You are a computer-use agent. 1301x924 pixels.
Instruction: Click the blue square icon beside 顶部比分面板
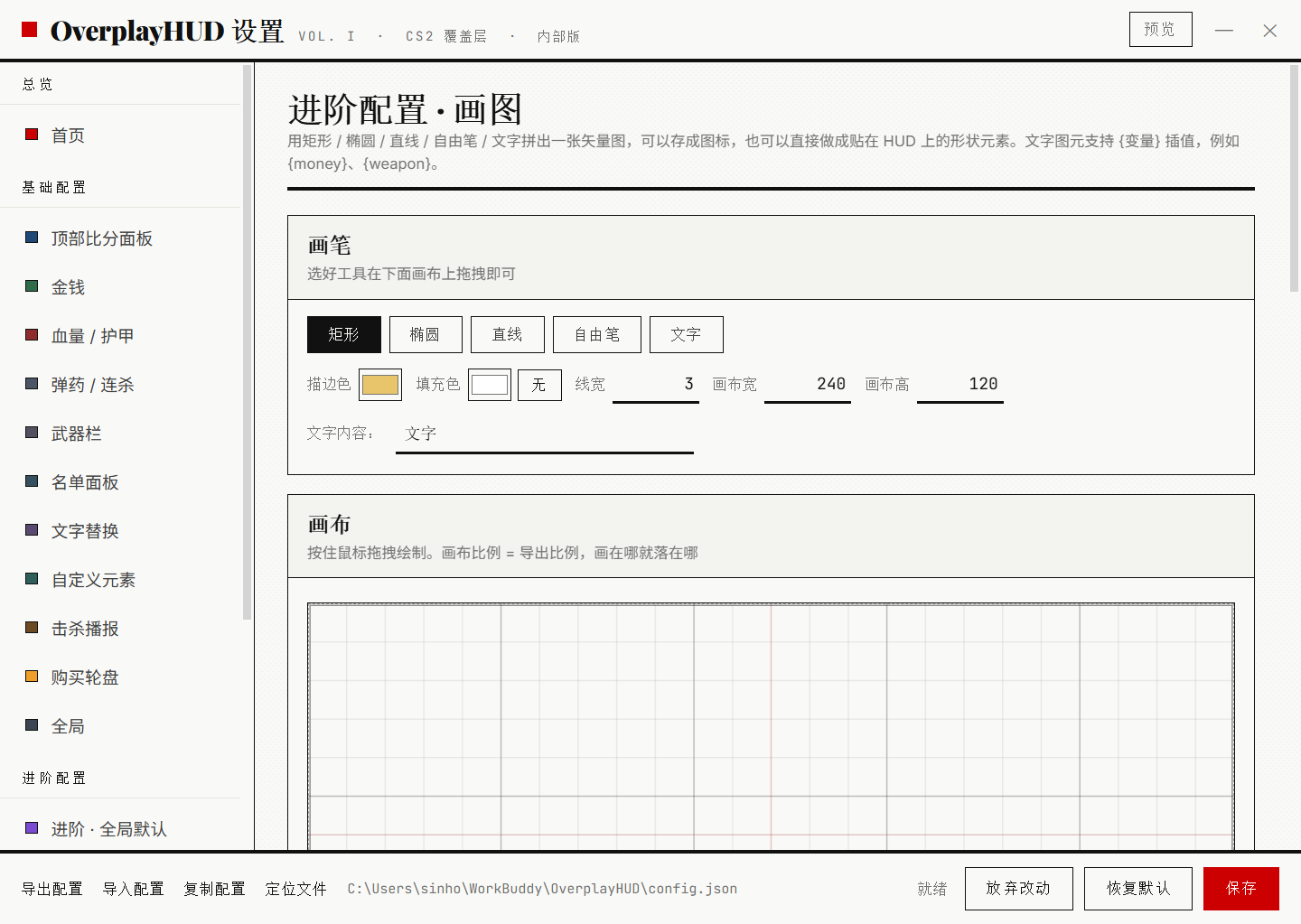[32, 238]
